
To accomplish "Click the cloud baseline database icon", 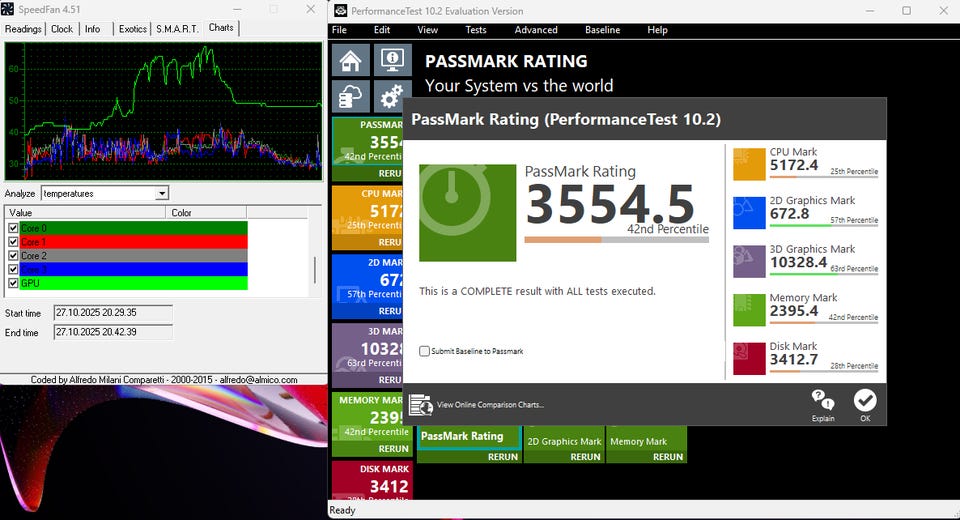I will coord(351,97).
